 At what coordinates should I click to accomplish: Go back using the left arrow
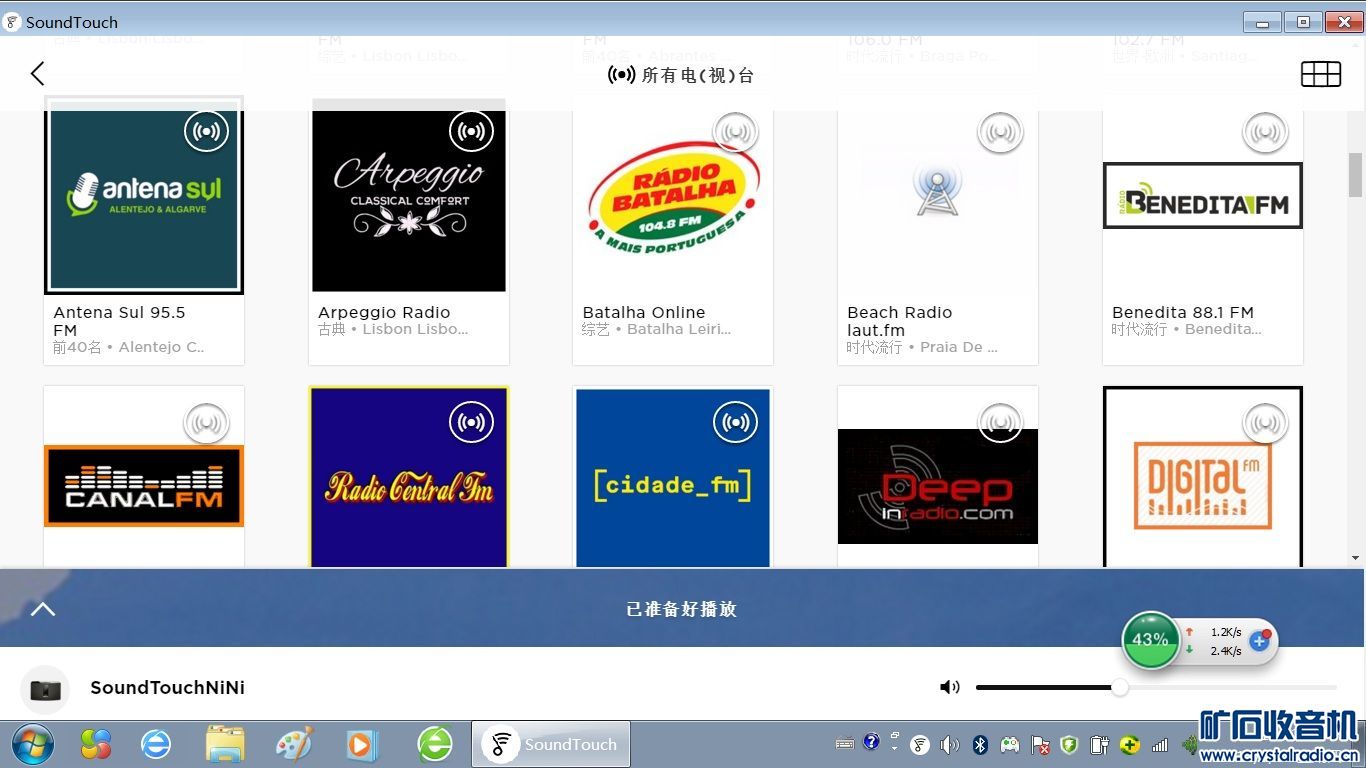(38, 73)
